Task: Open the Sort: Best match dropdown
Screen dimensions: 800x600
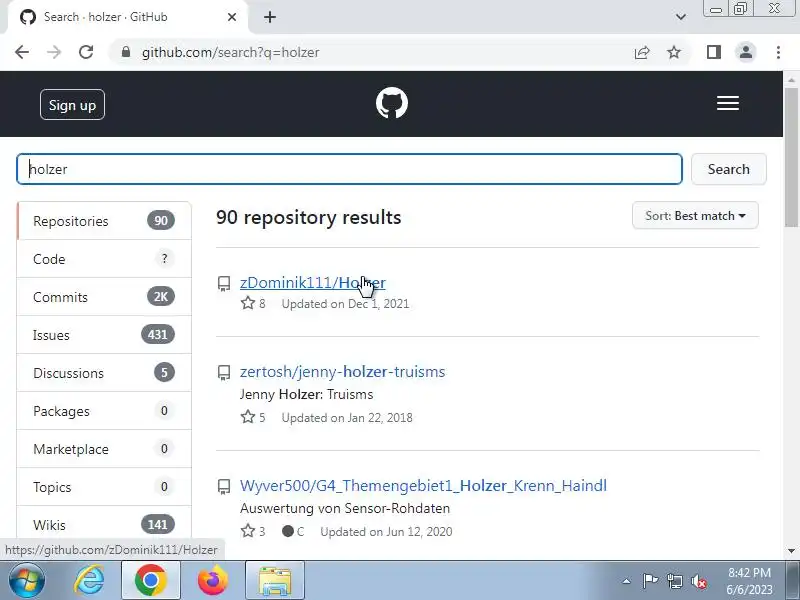Action: (x=695, y=216)
